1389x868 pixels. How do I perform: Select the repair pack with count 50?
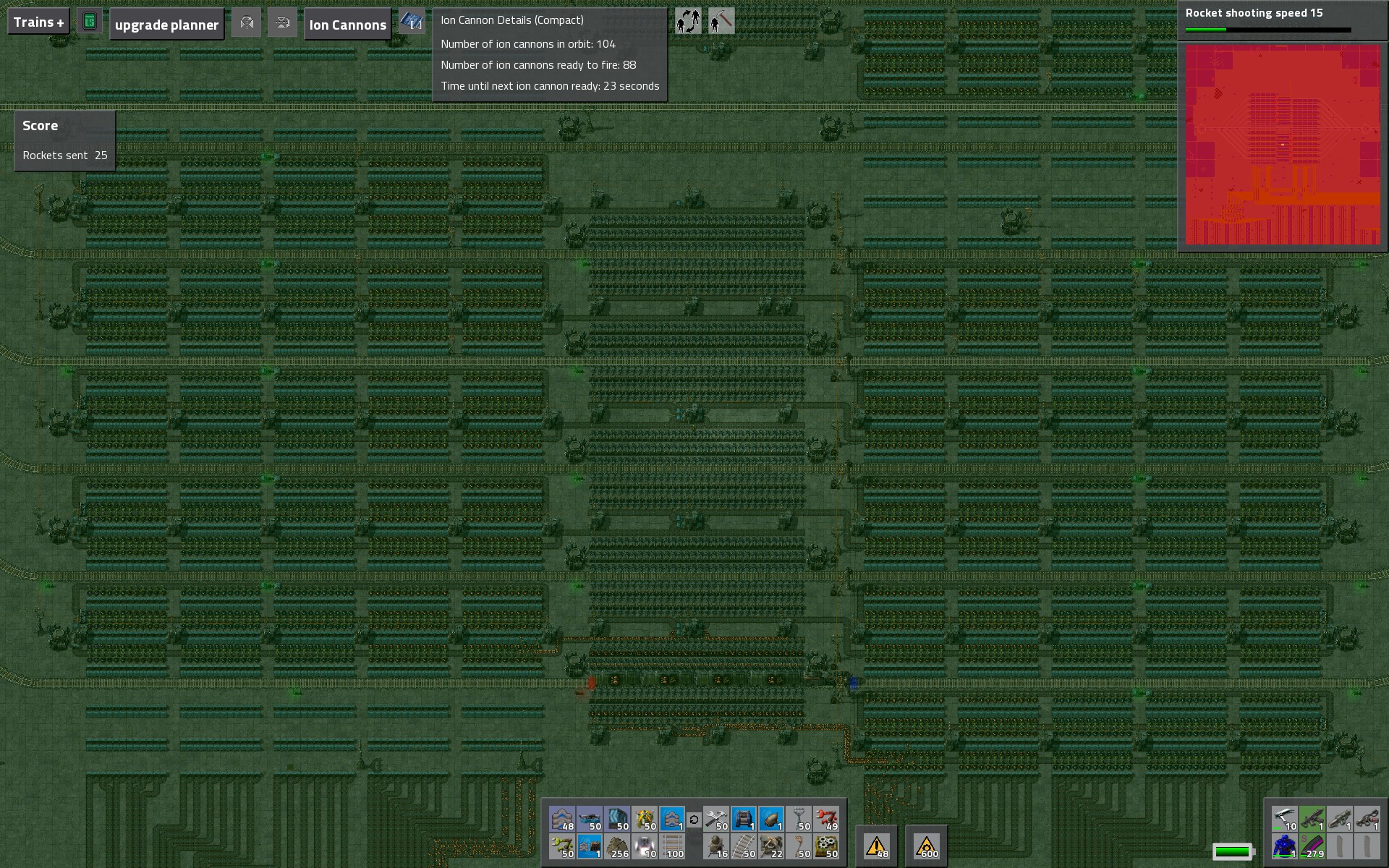click(x=716, y=819)
